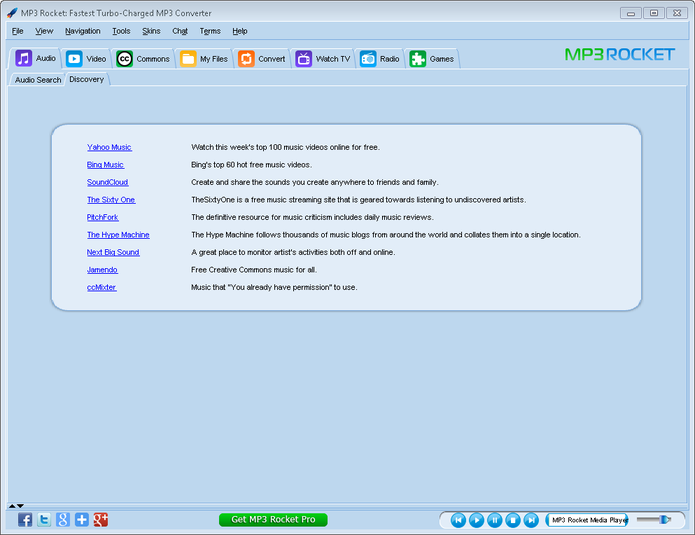Click the blue plus share icon

[82, 519]
